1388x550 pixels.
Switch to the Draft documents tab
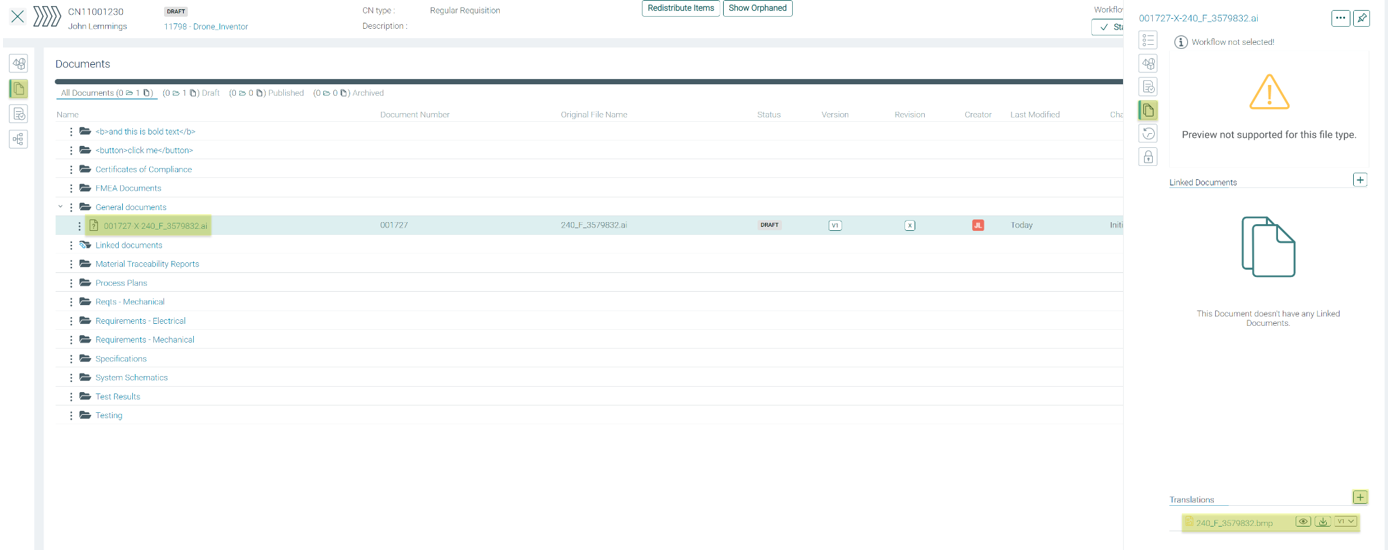(x=191, y=93)
